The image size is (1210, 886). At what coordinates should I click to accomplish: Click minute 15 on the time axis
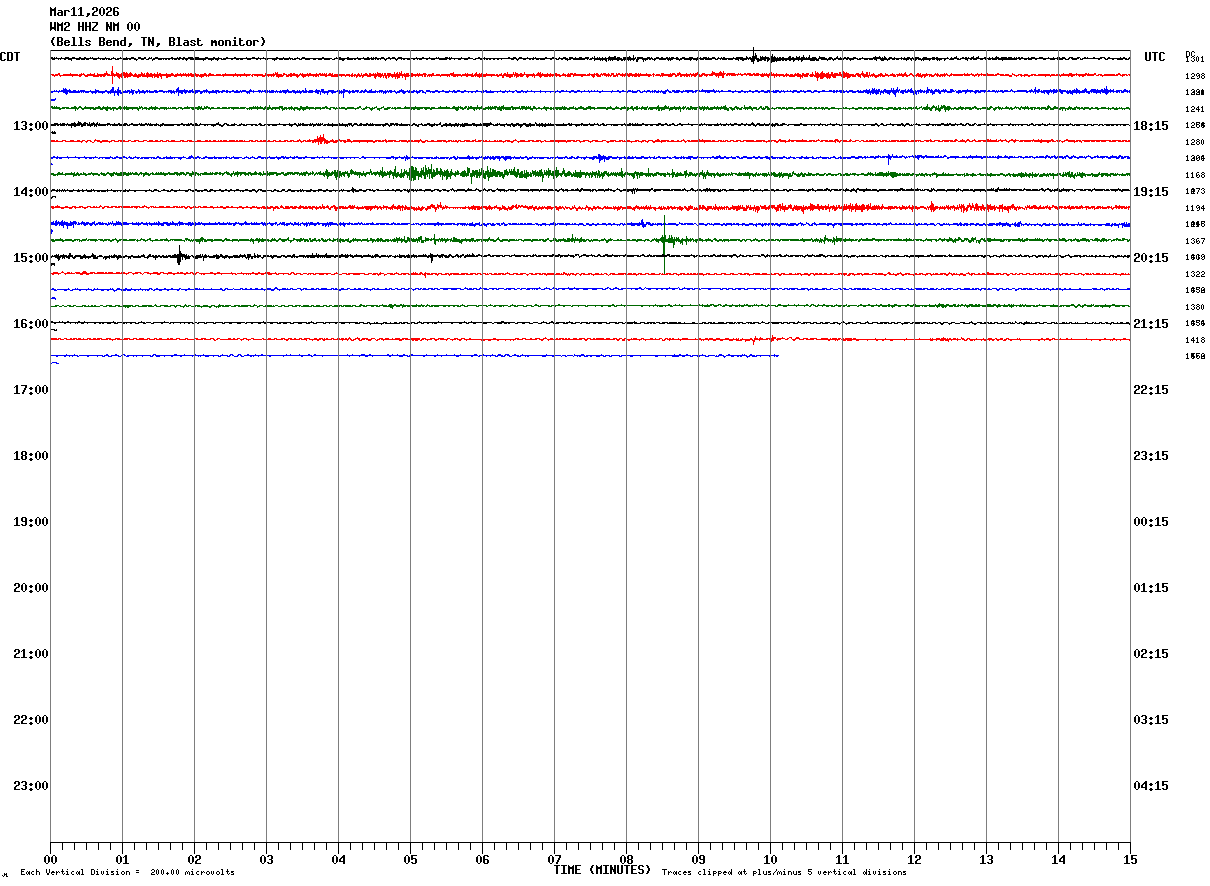[x=1130, y=860]
